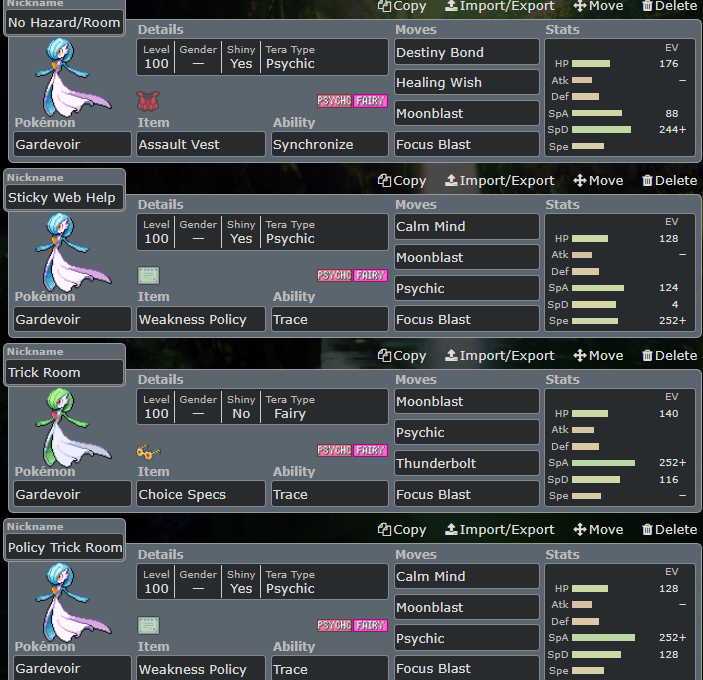703x680 pixels.
Task: Move the Trick Room set
Action: tap(598, 355)
